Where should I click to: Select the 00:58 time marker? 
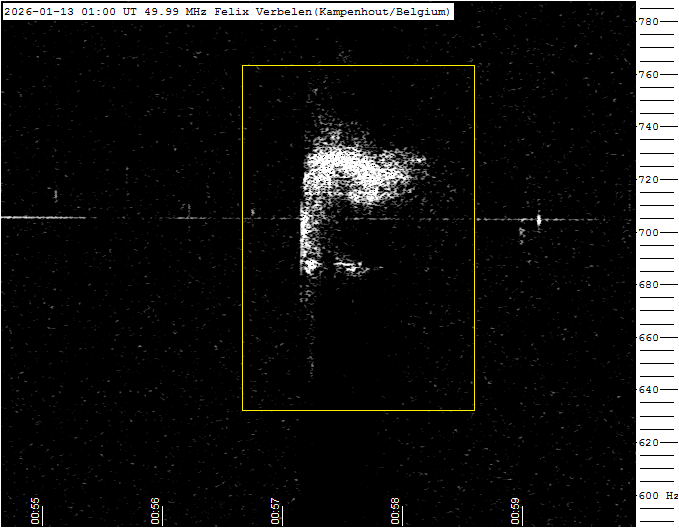click(395, 510)
